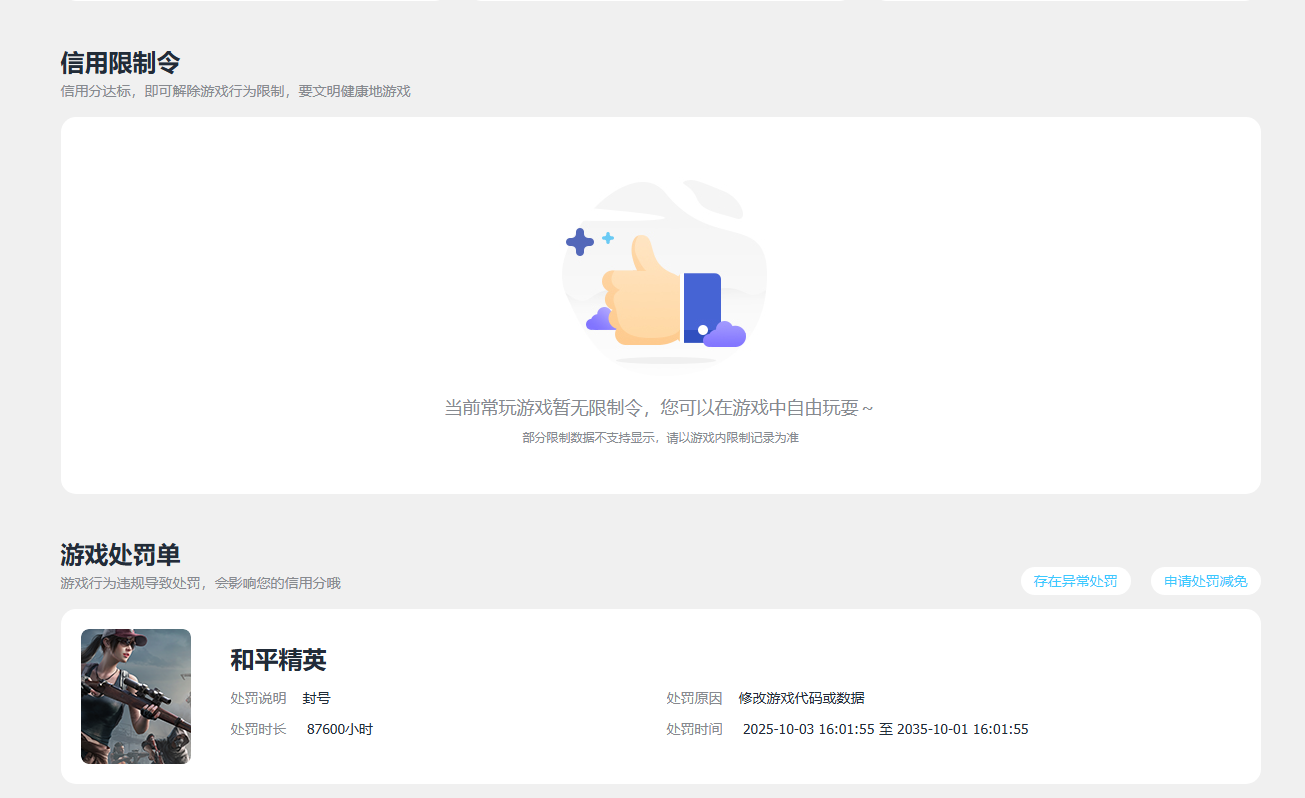The height and width of the screenshot is (798, 1305).
Task: Click the 处罚时间 label
Action: click(694, 729)
